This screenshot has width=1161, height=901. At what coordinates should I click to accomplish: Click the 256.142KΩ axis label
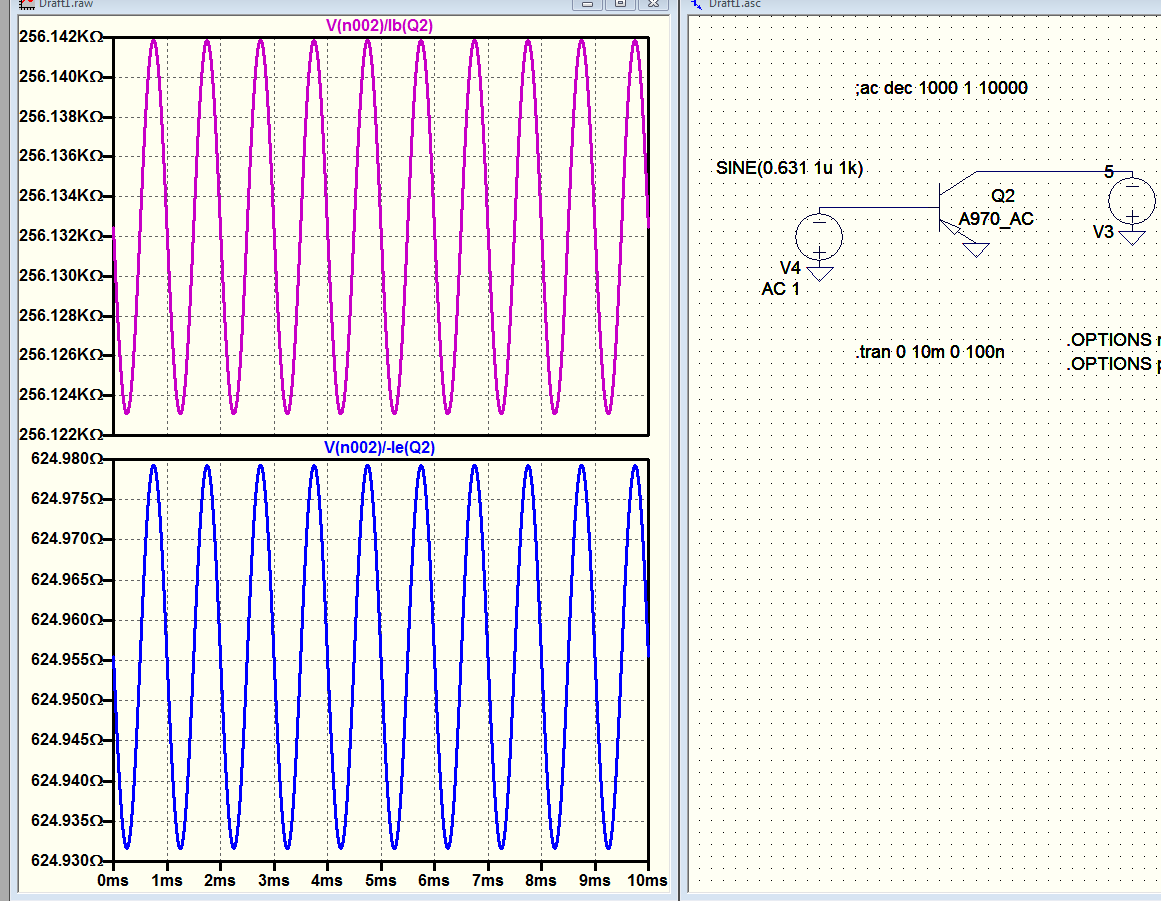pyautogui.click(x=61, y=37)
